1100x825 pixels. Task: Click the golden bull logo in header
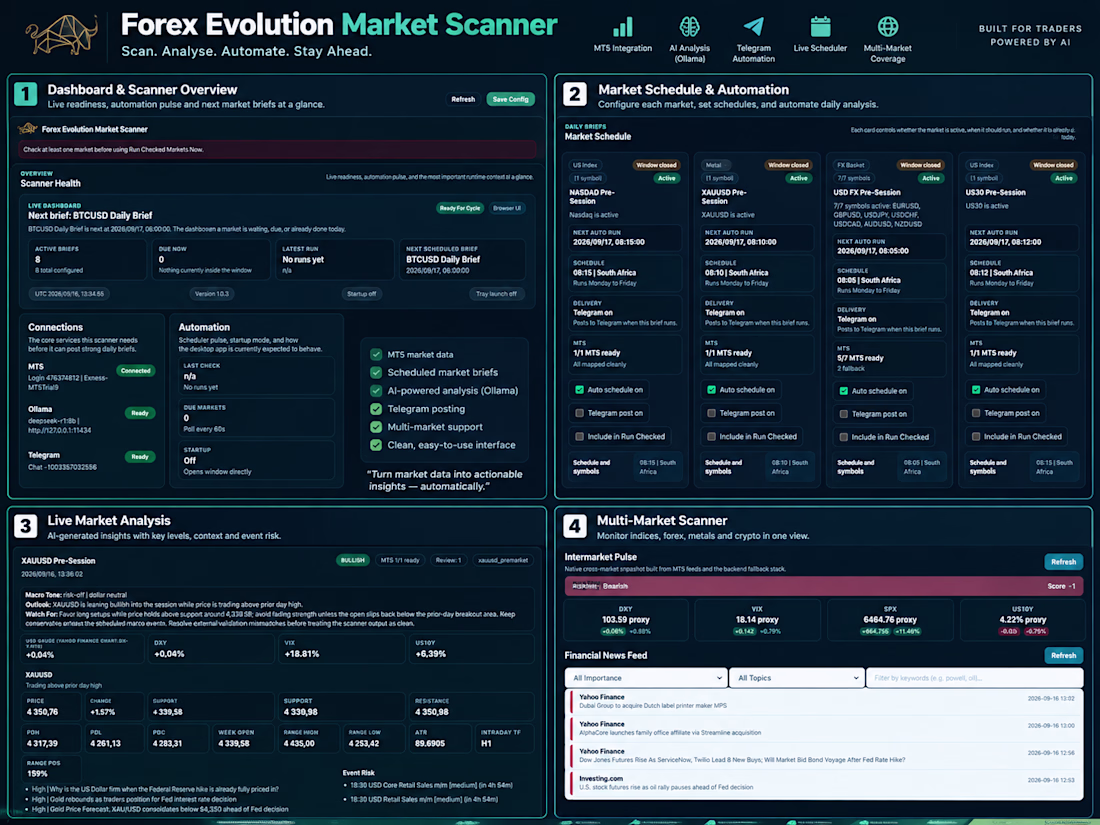point(62,34)
